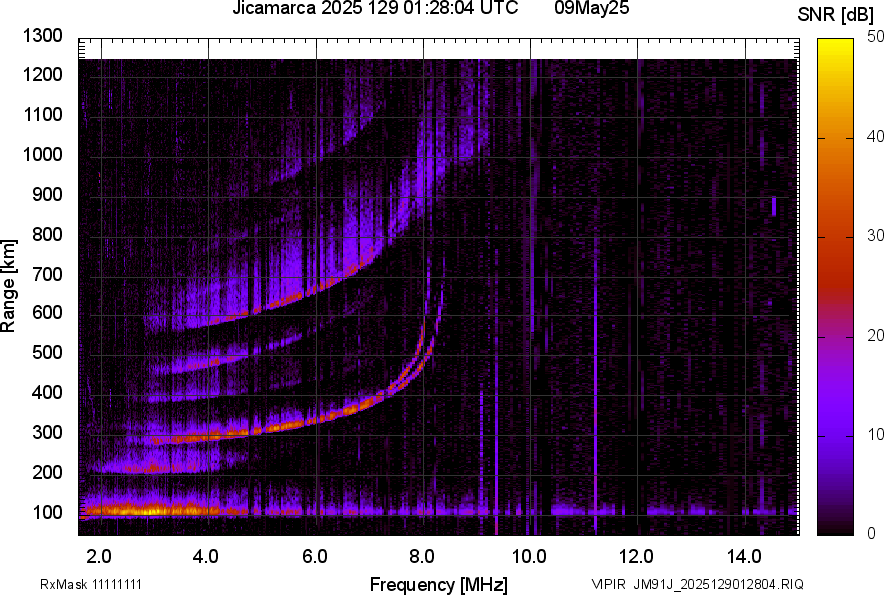Click the plot title 'Jicamarca 2025 129 01:28:04 UTC'
The height and width of the screenshot is (595, 884).
375,8
